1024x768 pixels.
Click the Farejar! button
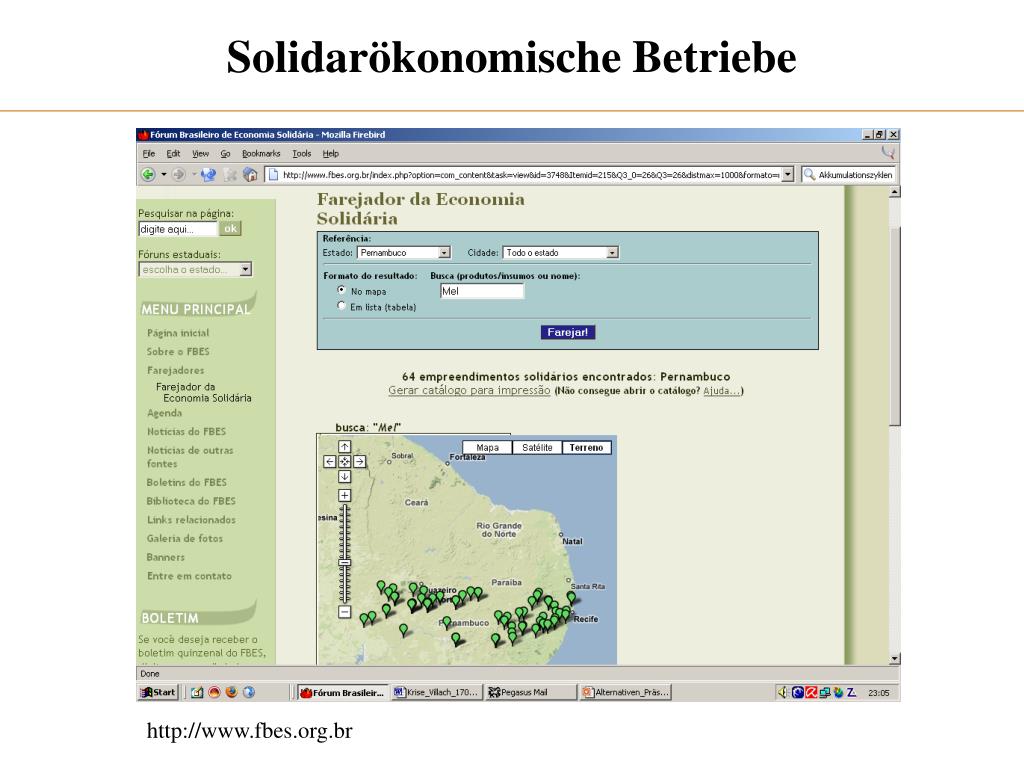[568, 332]
